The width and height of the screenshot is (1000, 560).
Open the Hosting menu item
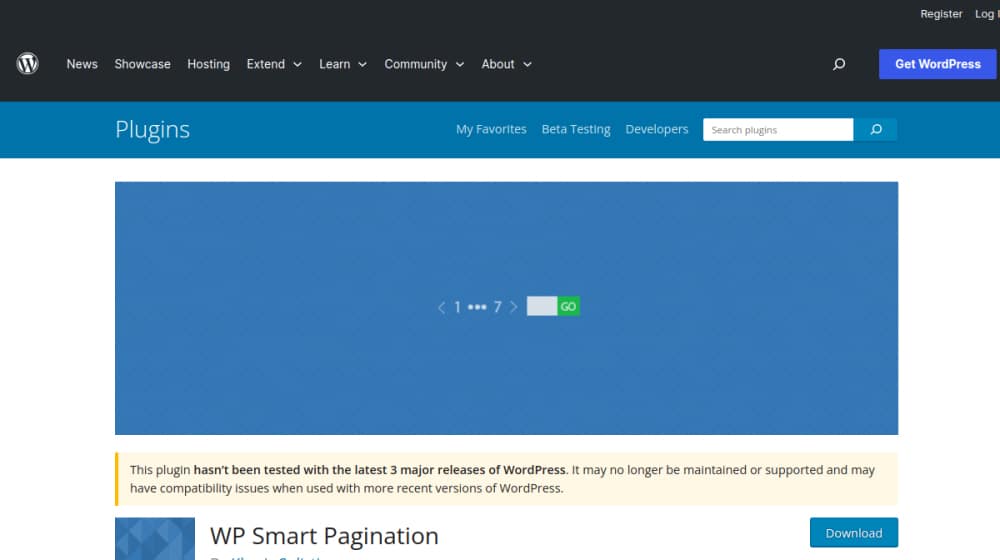209,64
